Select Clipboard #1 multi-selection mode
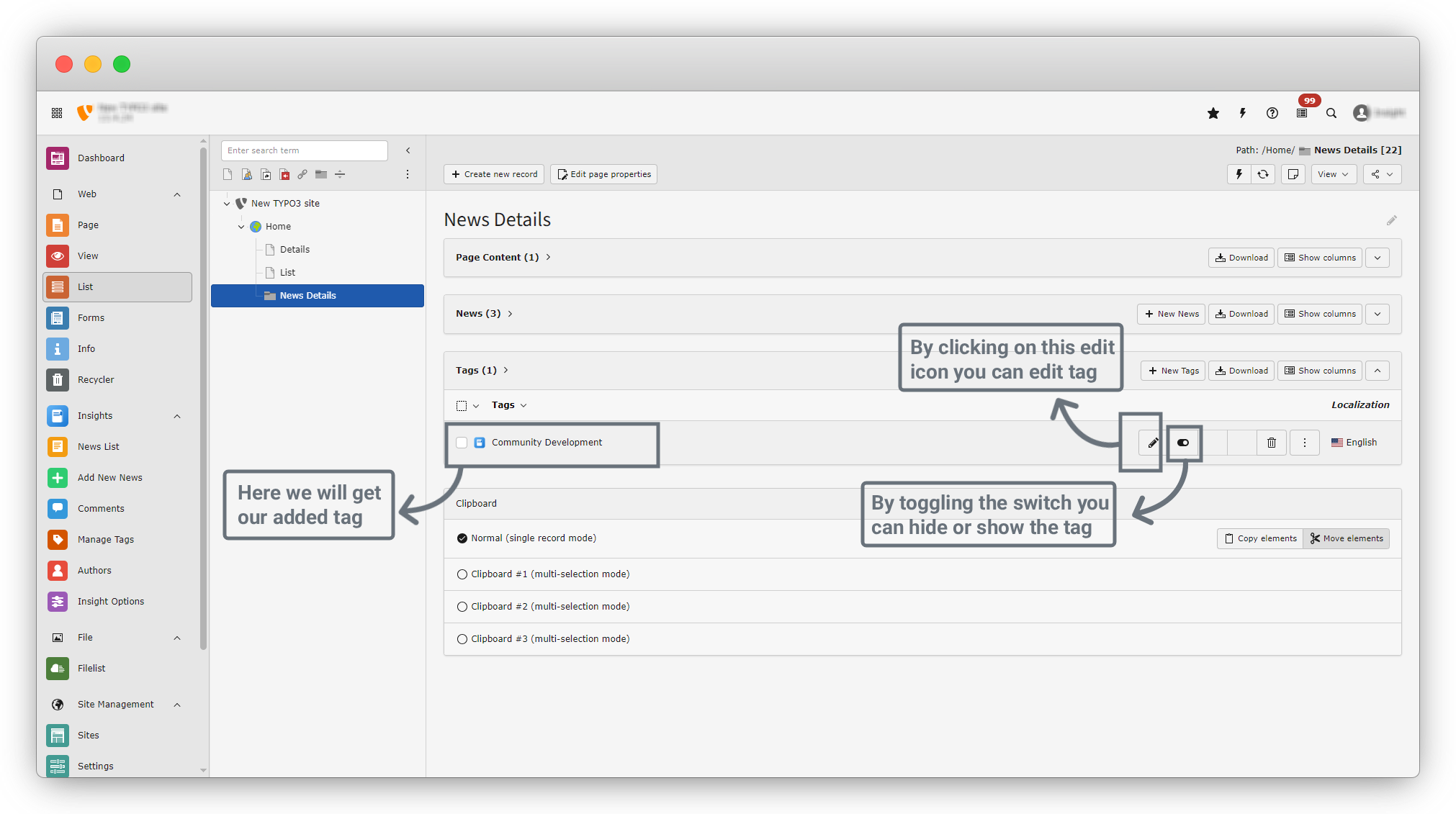This screenshot has width=1456, height=814. [462, 574]
